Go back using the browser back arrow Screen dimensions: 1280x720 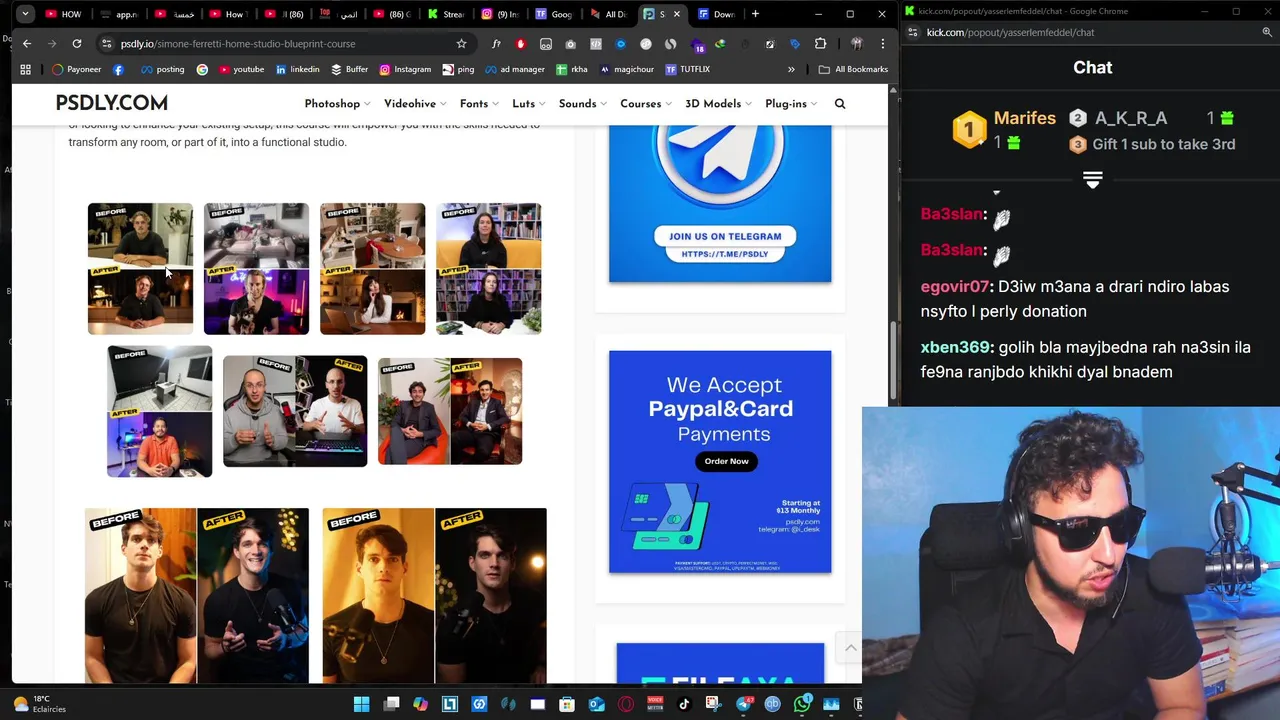[x=27, y=44]
